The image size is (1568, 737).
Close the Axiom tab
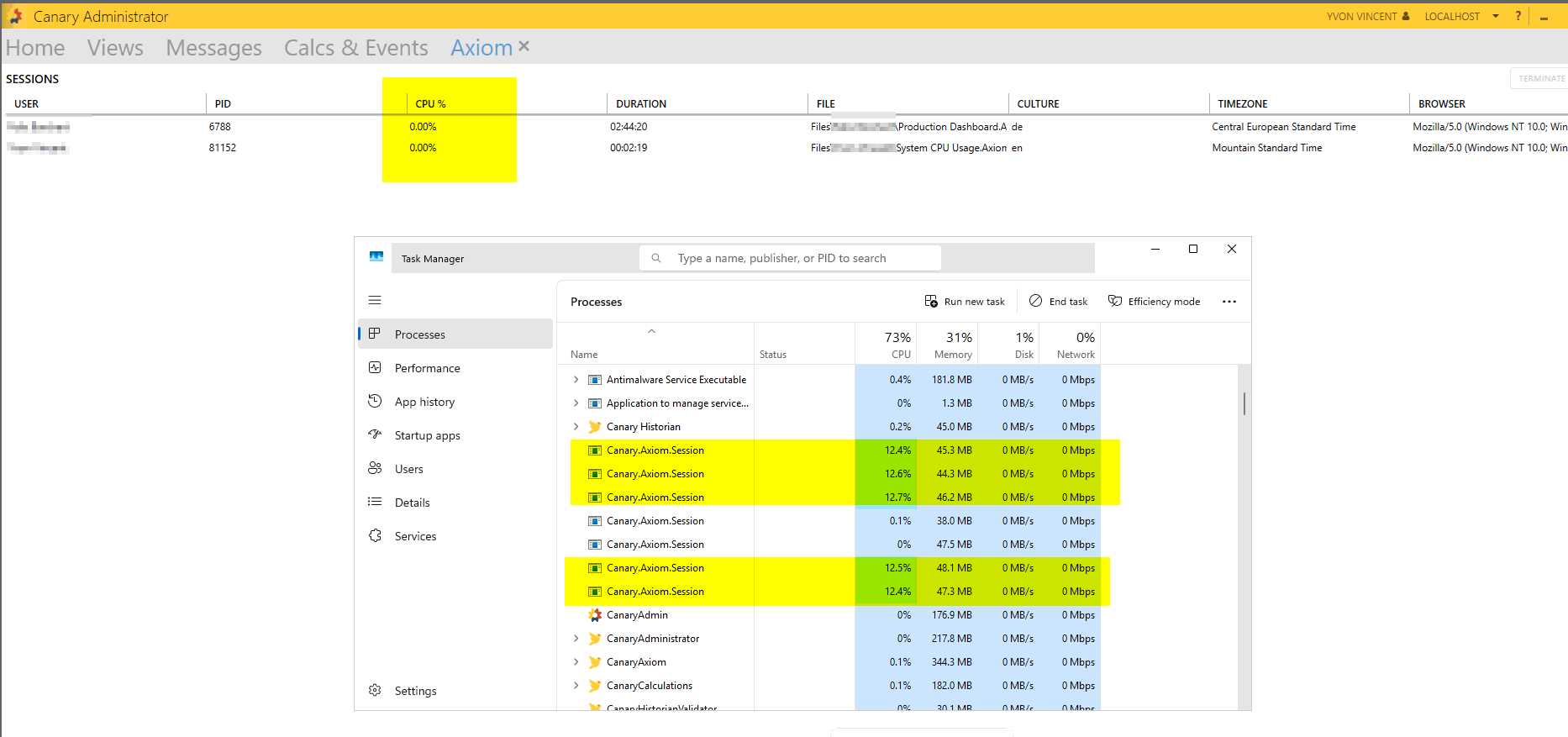pyautogui.click(x=524, y=46)
